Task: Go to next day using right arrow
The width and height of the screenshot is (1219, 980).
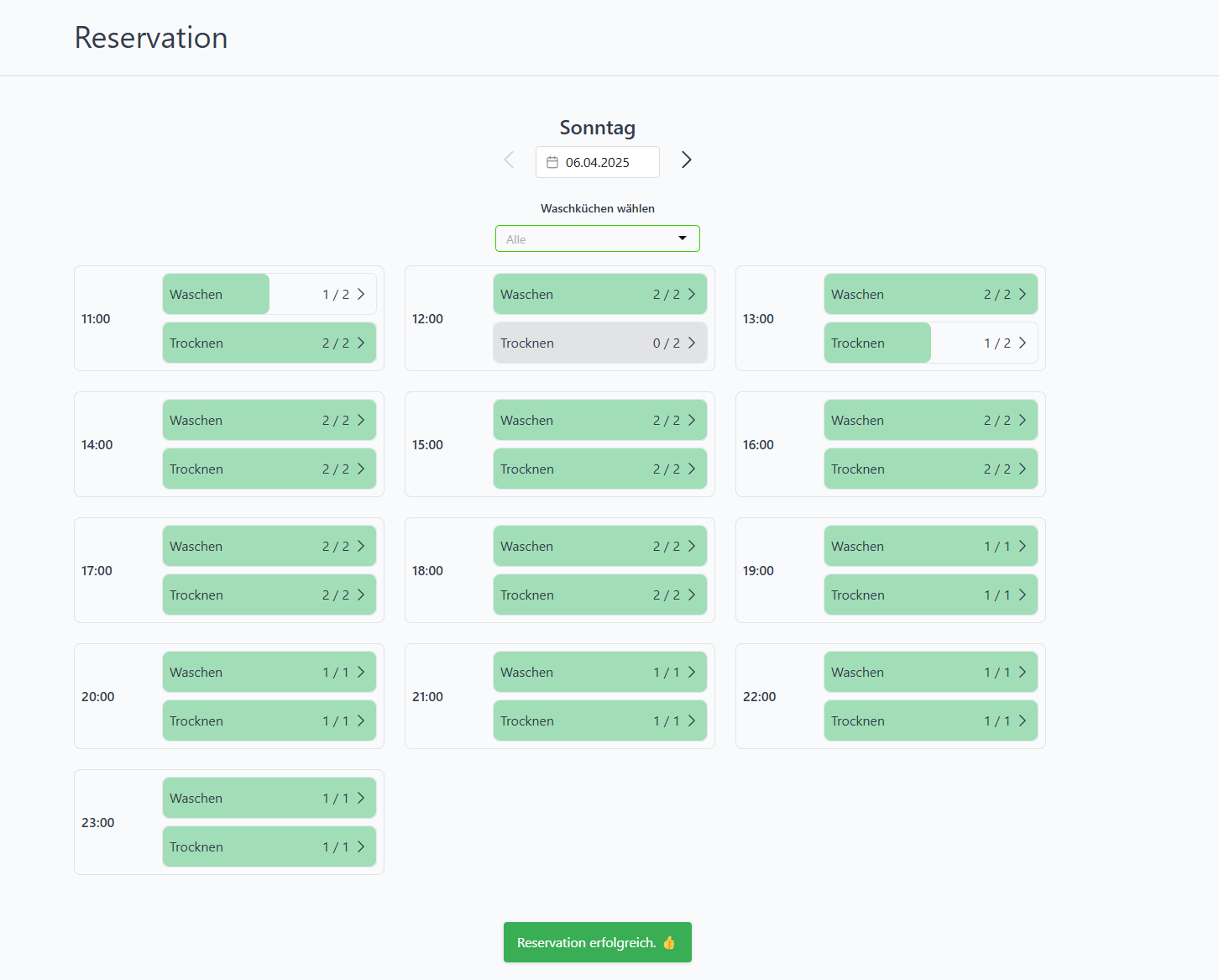Action: click(686, 160)
